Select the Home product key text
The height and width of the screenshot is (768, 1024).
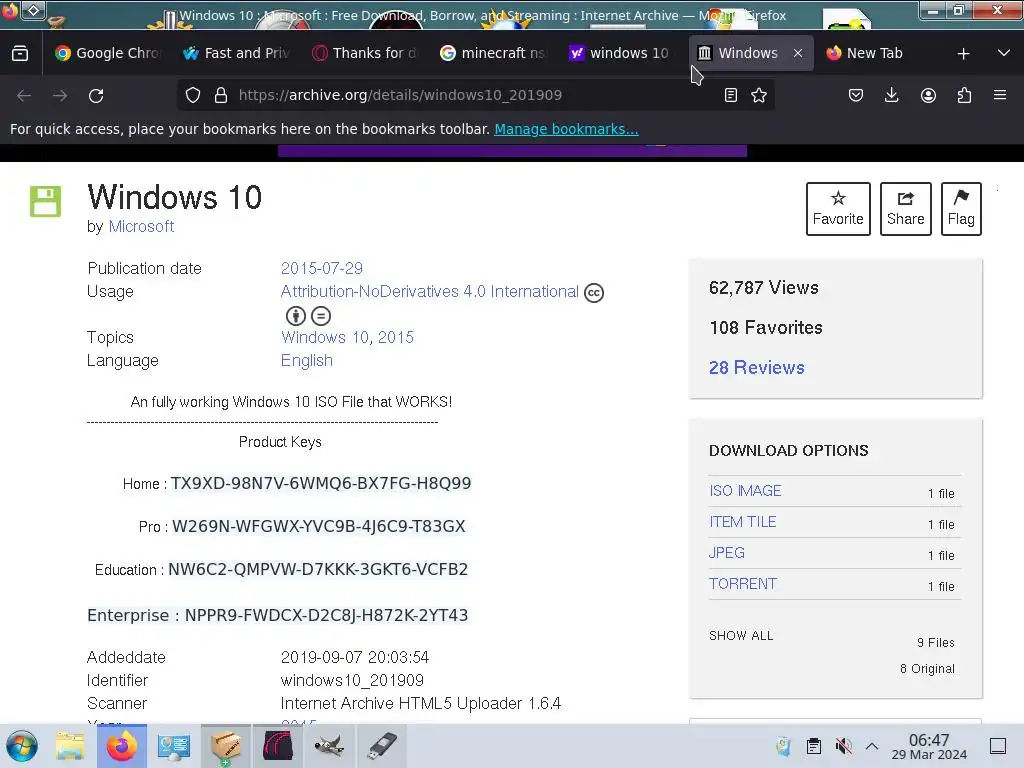(321, 483)
